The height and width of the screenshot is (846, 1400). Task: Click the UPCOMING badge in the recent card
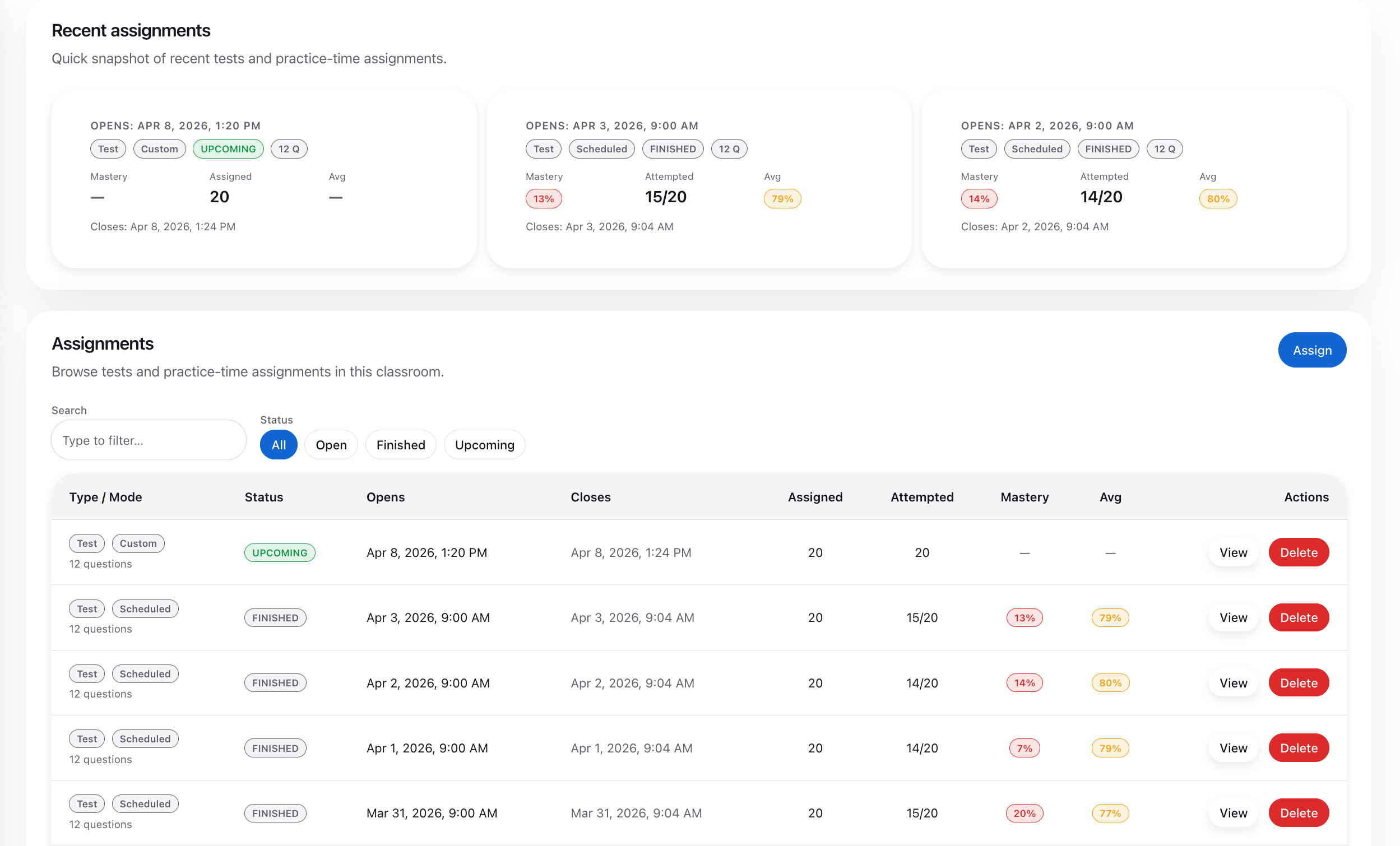[229, 149]
